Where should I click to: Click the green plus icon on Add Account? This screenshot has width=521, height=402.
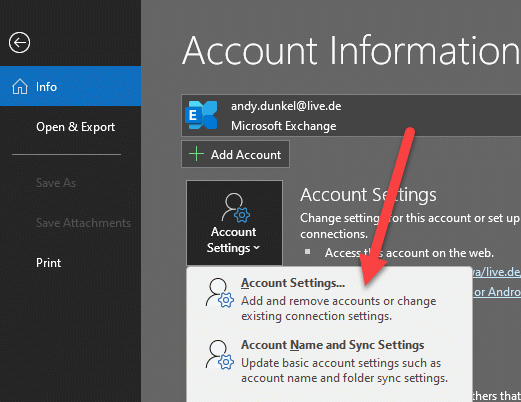tap(196, 154)
